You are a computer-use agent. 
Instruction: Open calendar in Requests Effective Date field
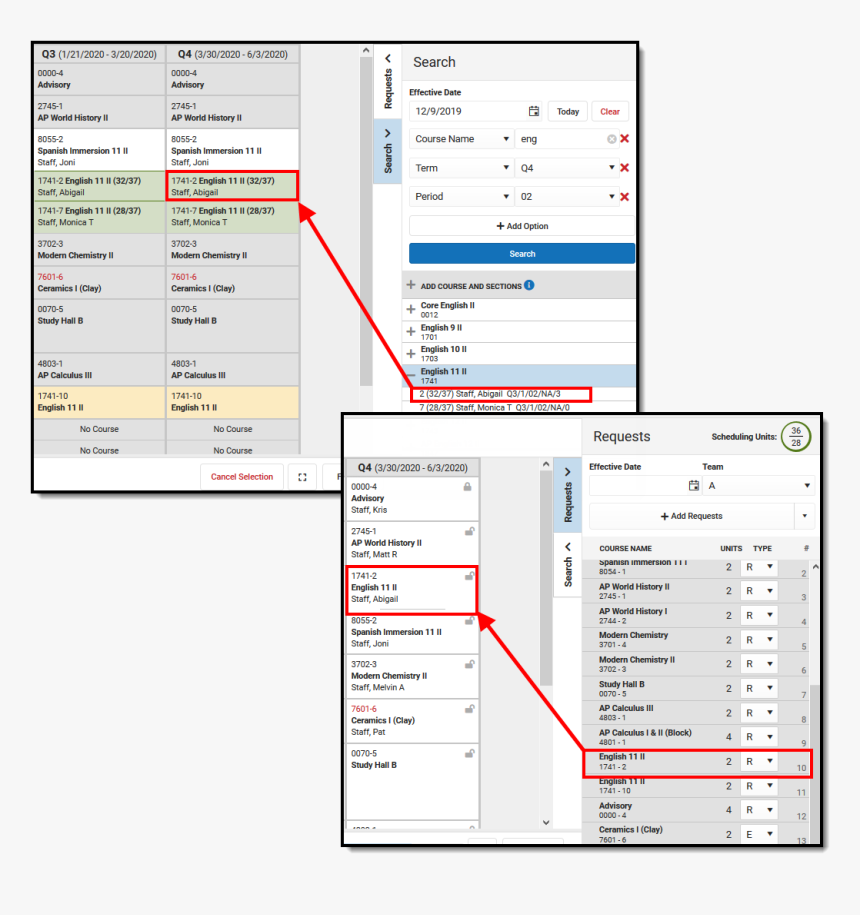(694, 486)
